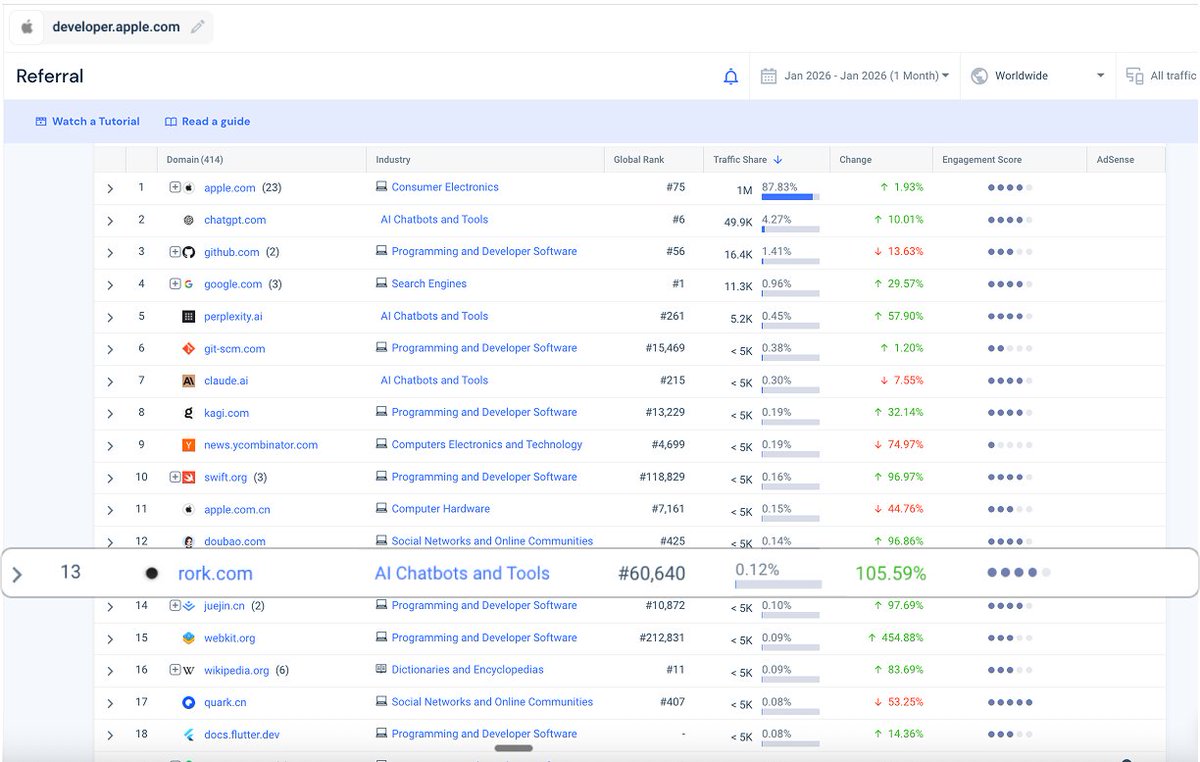The height and width of the screenshot is (762, 1200).
Task: Expand row 2 chatgpt.com details
Action: [110, 220]
